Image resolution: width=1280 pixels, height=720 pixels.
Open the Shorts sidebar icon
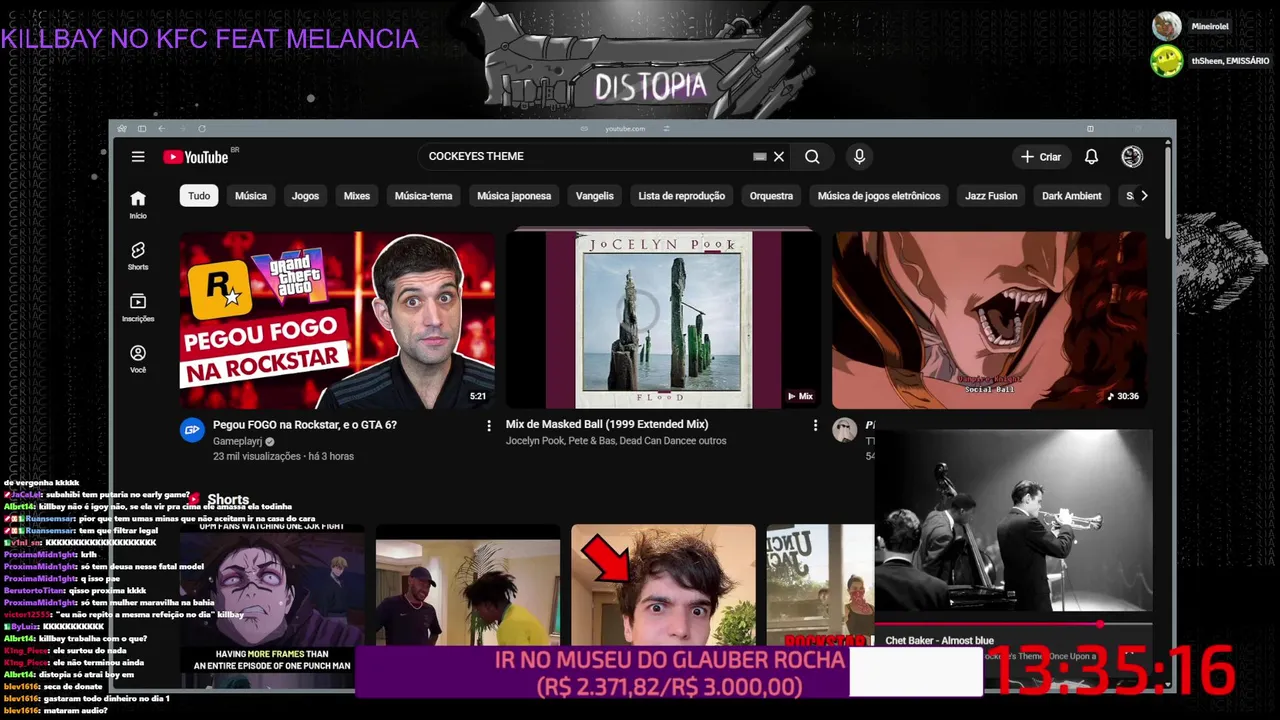click(x=138, y=256)
